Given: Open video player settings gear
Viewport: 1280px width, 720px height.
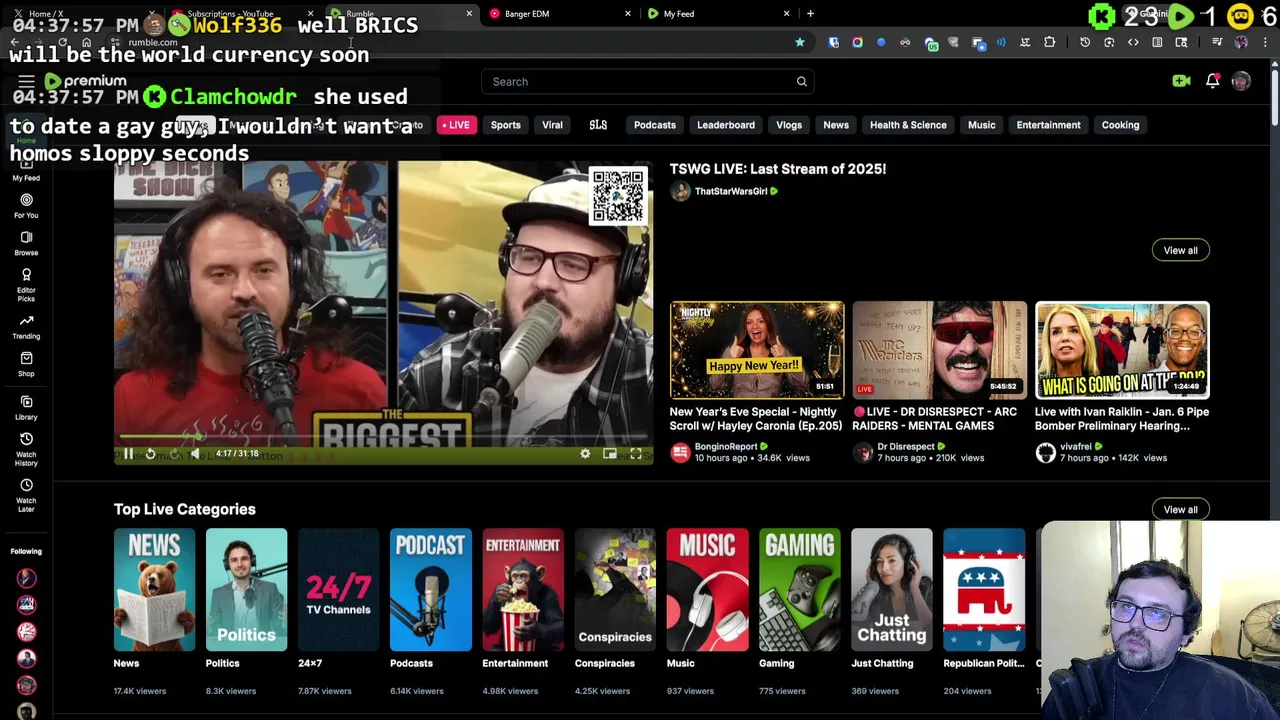Looking at the screenshot, I should pos(585,454).
